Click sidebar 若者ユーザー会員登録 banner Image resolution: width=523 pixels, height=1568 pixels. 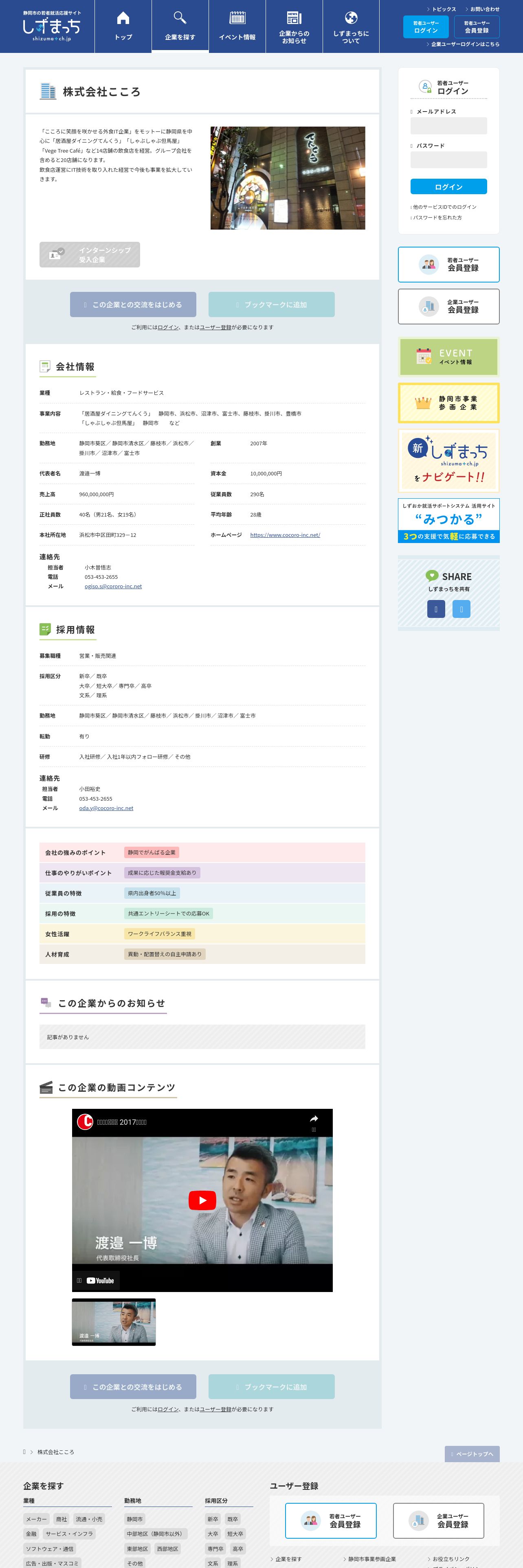pyautogui.click(x=449, y=264)
